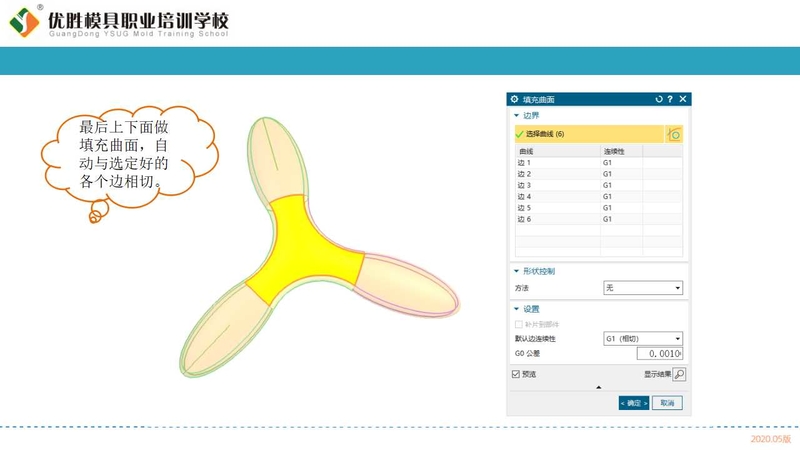Image resolution: width=800 pixels, height=450 pixels.
Task: Select row 边 3 in list
Action: coord(599,185)
